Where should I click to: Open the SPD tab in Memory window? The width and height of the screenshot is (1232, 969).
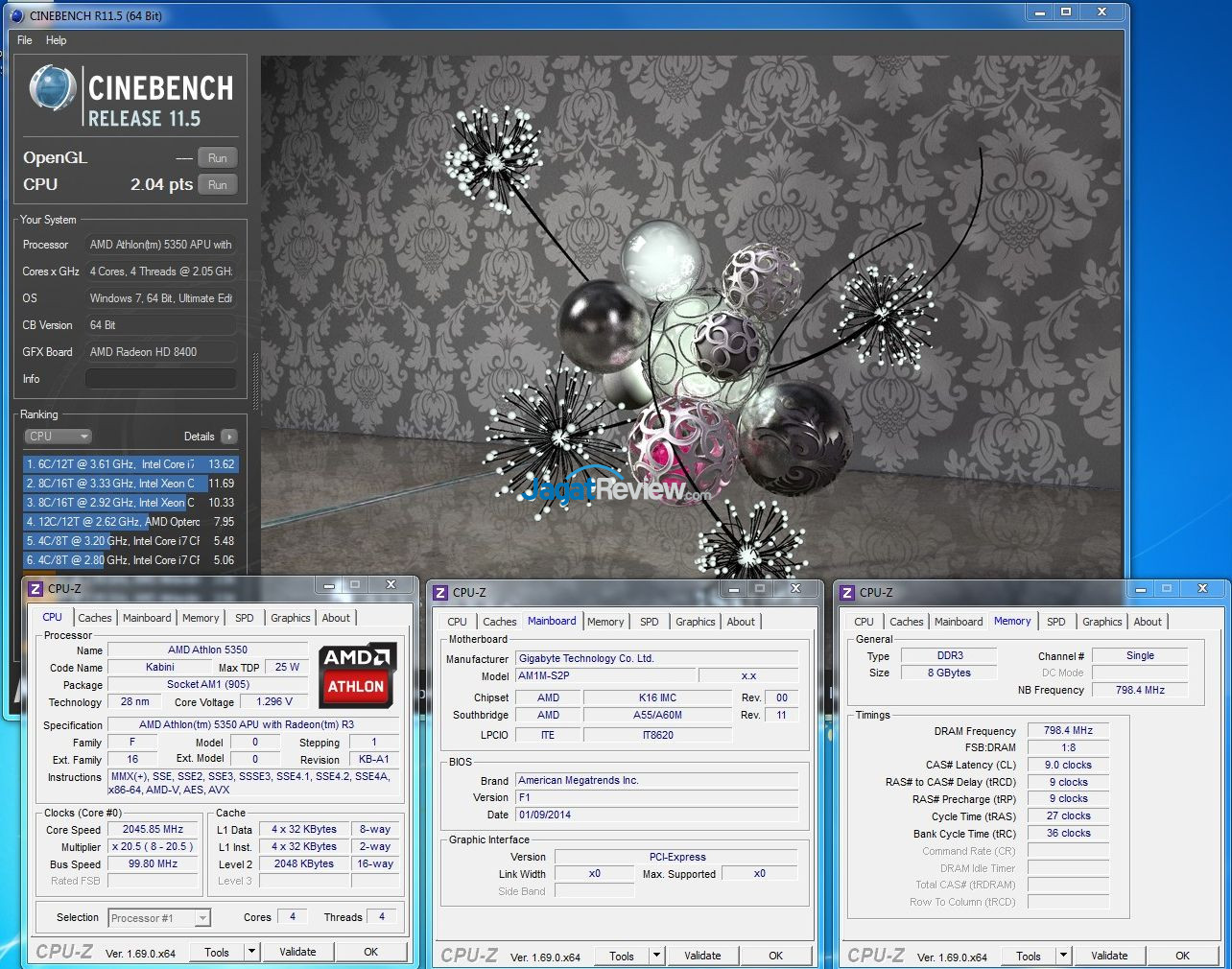[x=1055, y=622]
